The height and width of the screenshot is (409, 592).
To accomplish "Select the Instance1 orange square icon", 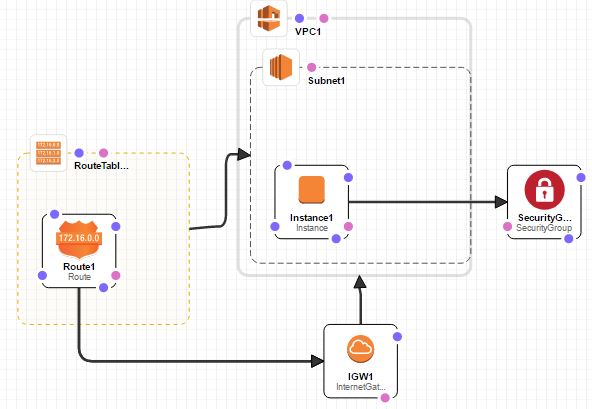I will [311, 190].
